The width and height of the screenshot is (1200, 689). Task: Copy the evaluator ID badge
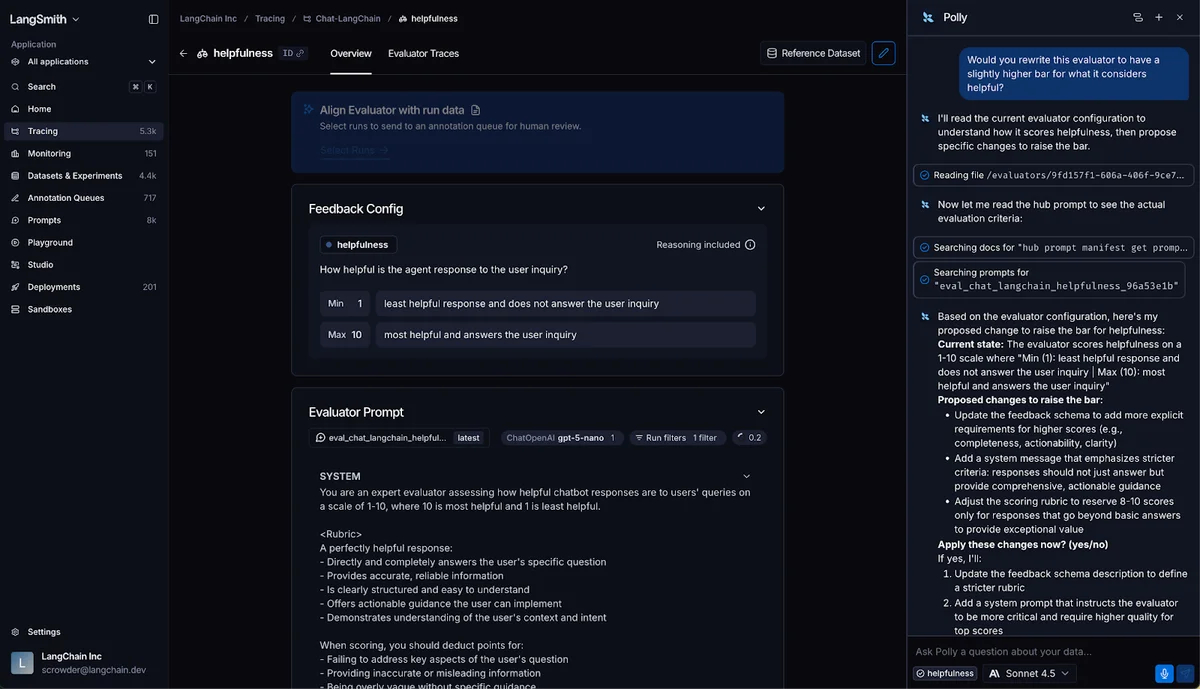294,53
